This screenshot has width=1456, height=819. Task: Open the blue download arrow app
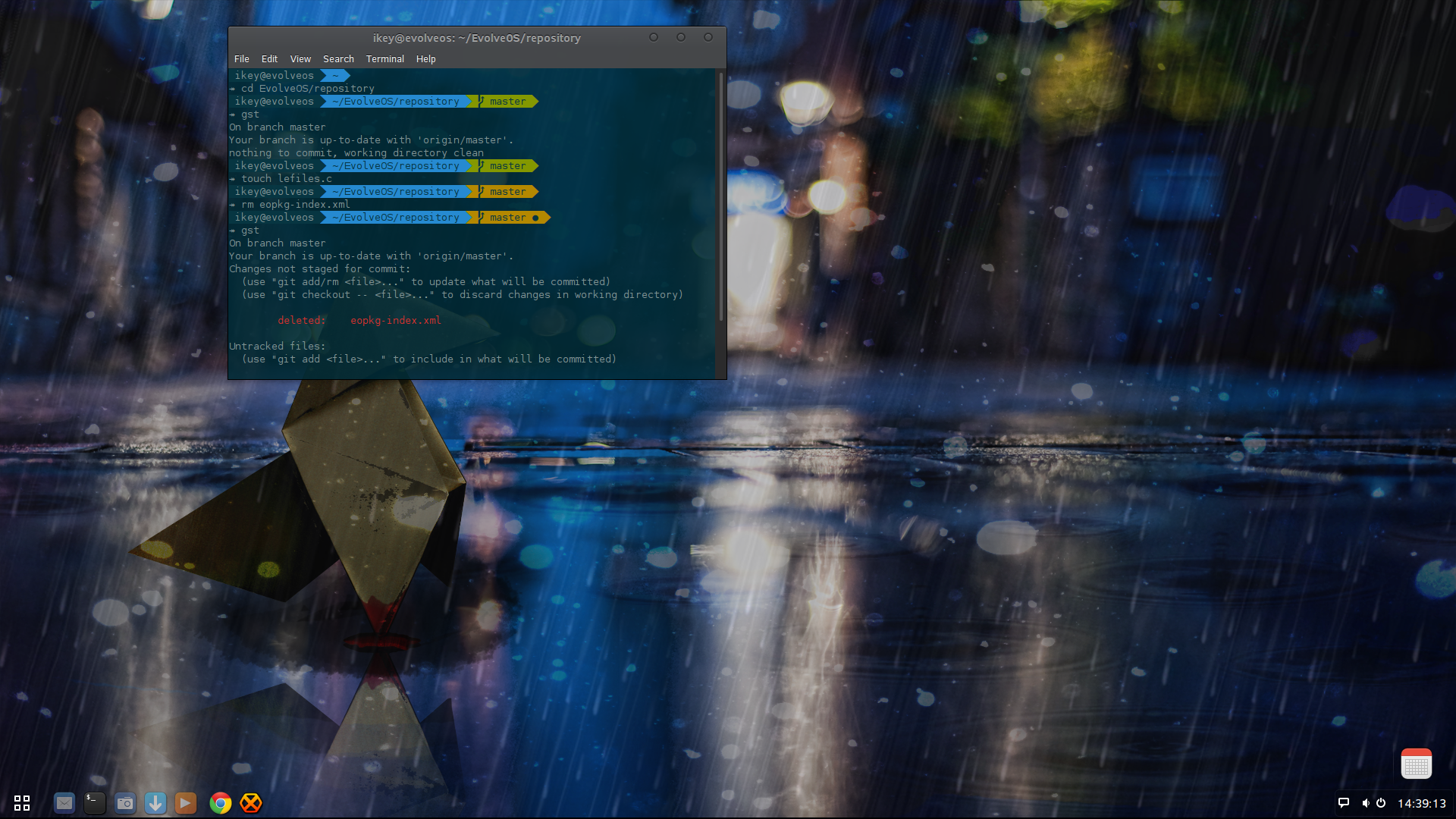(x=155, y=802)
